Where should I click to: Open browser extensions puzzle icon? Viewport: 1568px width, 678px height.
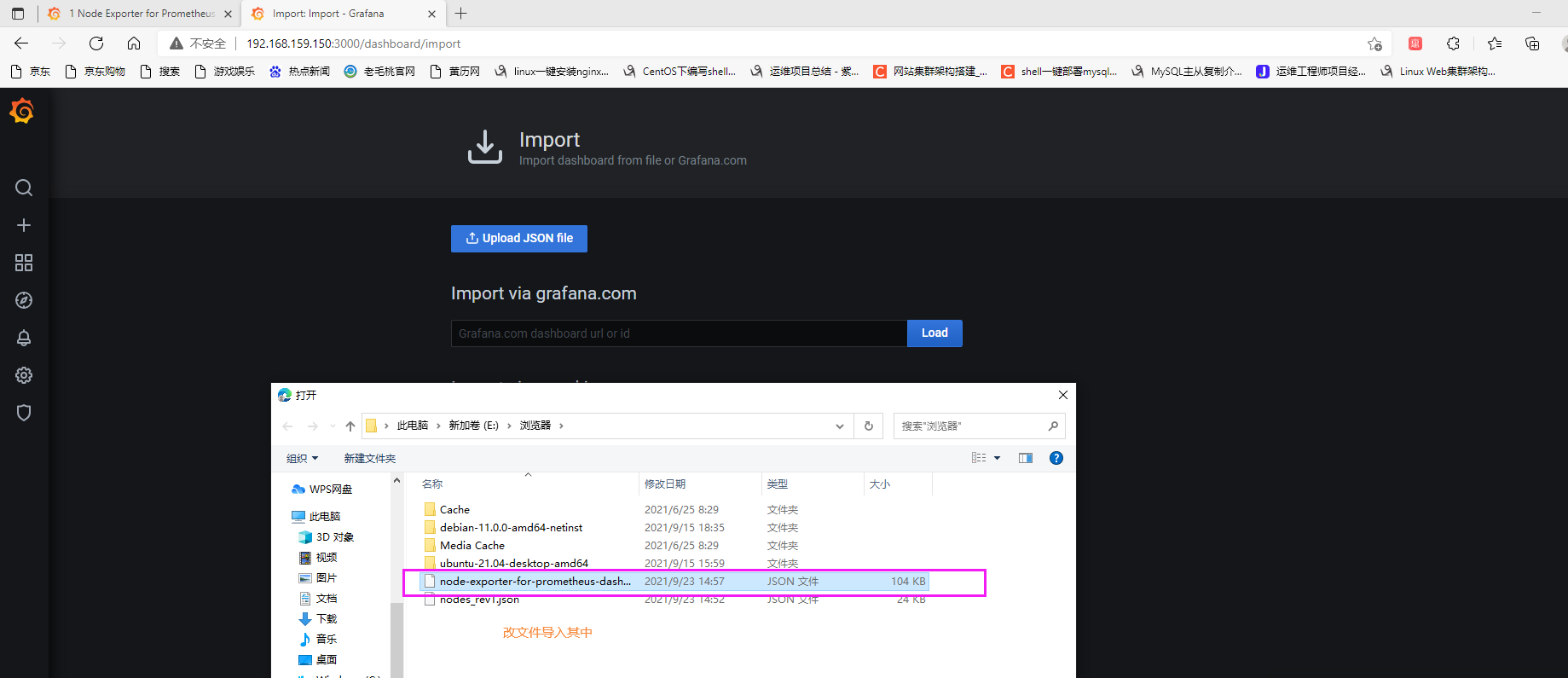coord(1454,43)
